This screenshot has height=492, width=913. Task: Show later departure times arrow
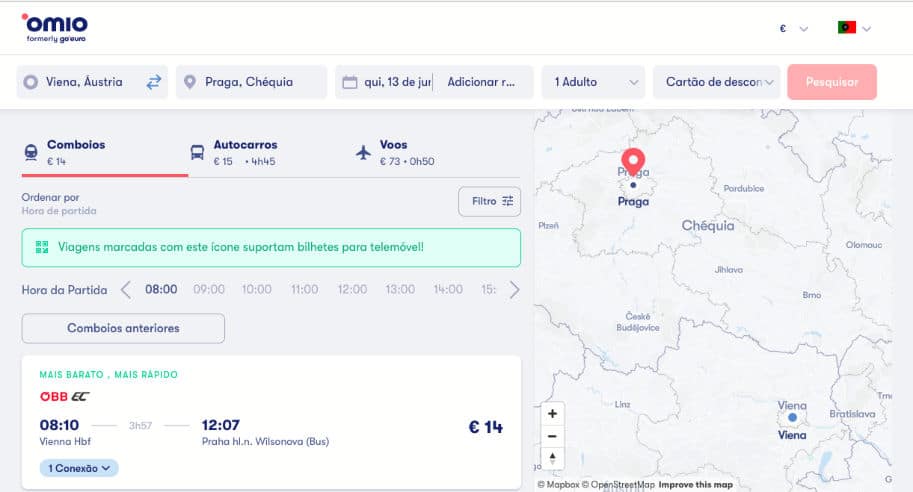tap(514, 289)
